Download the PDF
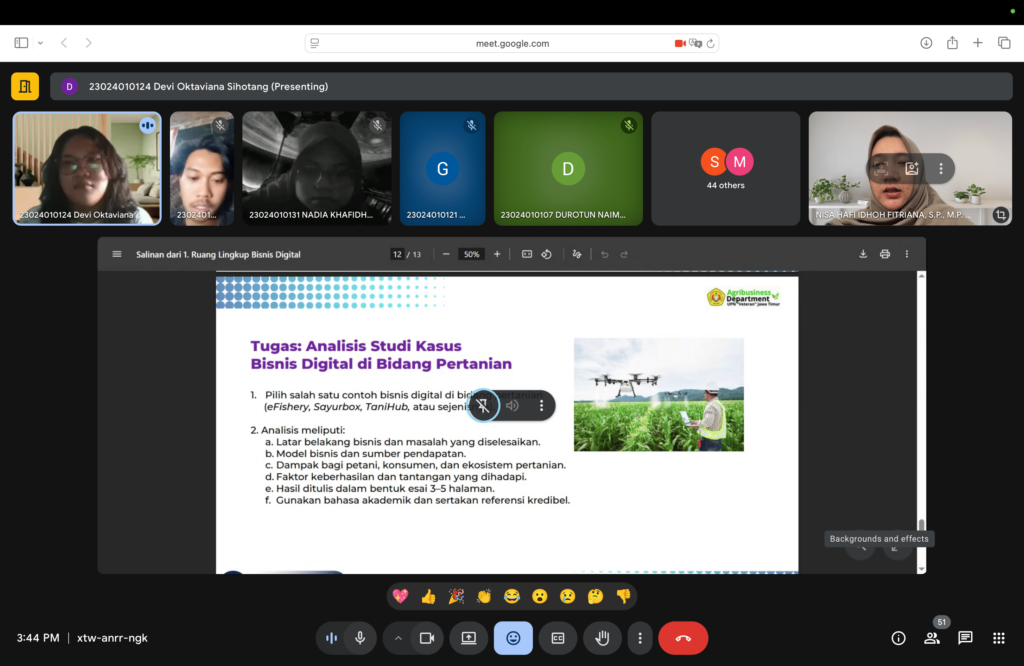 tap(863, 254)
